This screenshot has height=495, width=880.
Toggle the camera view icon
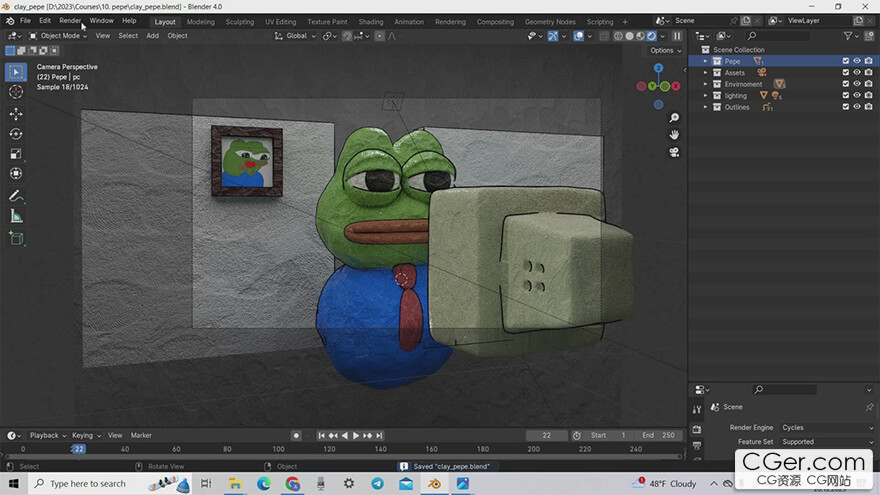pos(674,152)
